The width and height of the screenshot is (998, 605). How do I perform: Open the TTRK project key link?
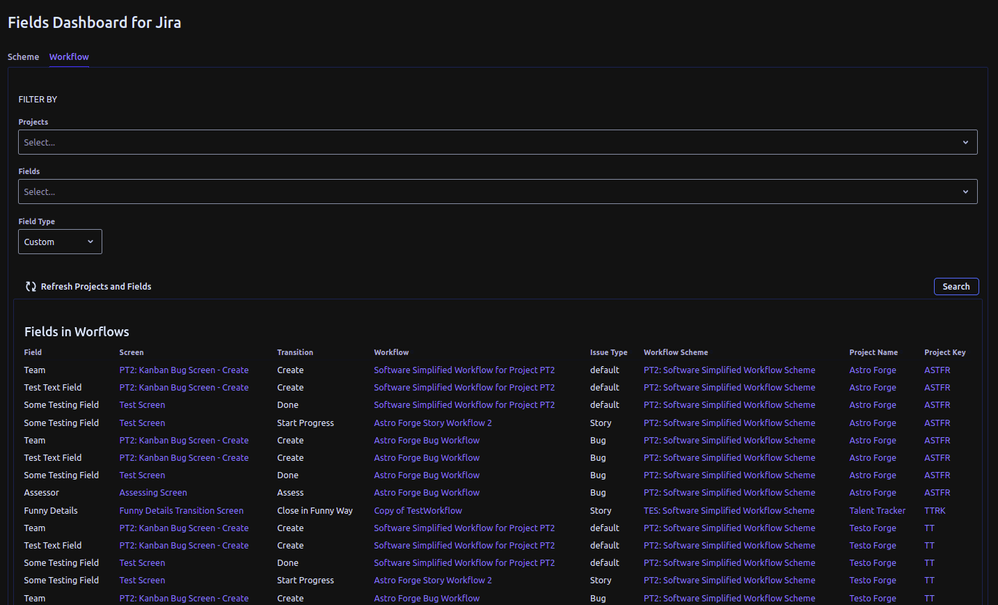(935, 510)
